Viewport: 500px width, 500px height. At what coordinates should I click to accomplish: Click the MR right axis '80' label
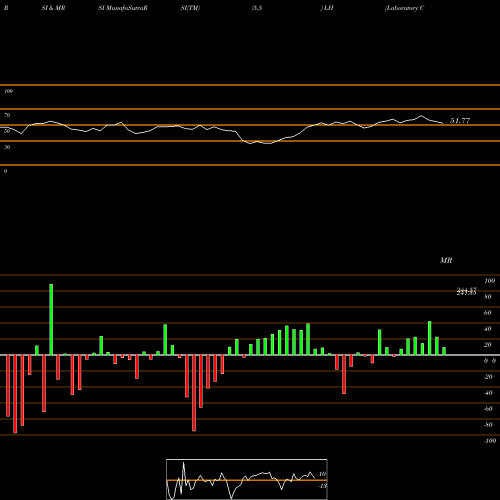pyautogui.click(x=487, y=297)
